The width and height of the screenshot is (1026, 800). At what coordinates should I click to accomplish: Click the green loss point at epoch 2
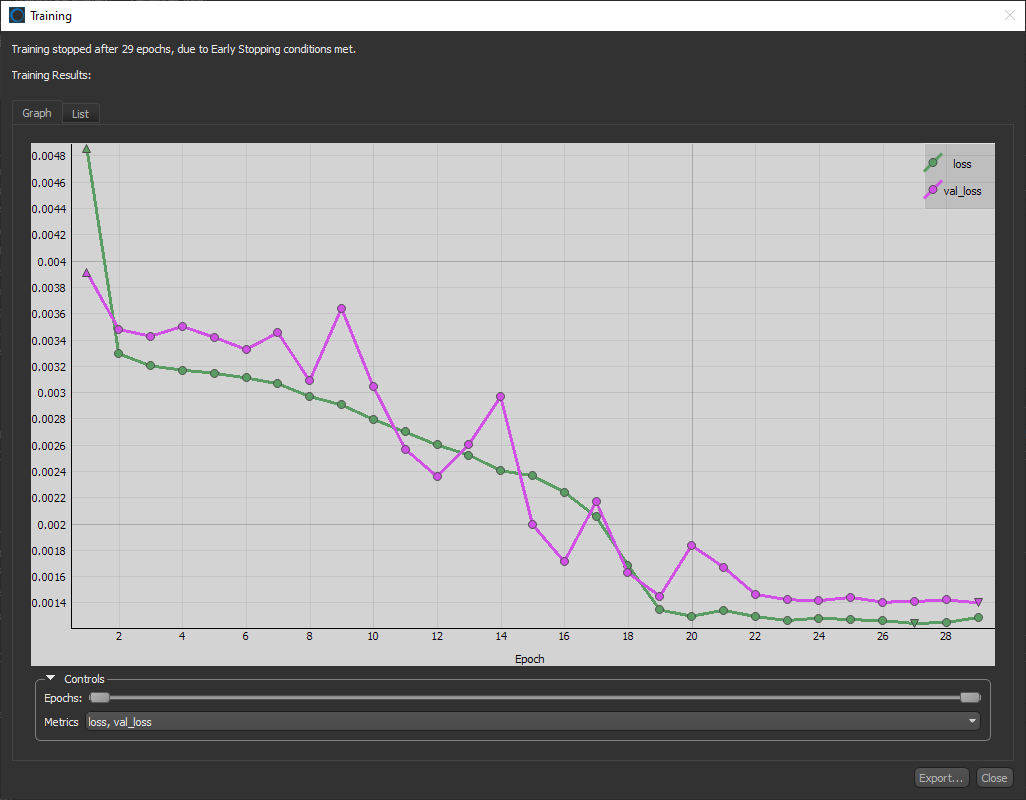pyautogui.click(x=119, y=354)
